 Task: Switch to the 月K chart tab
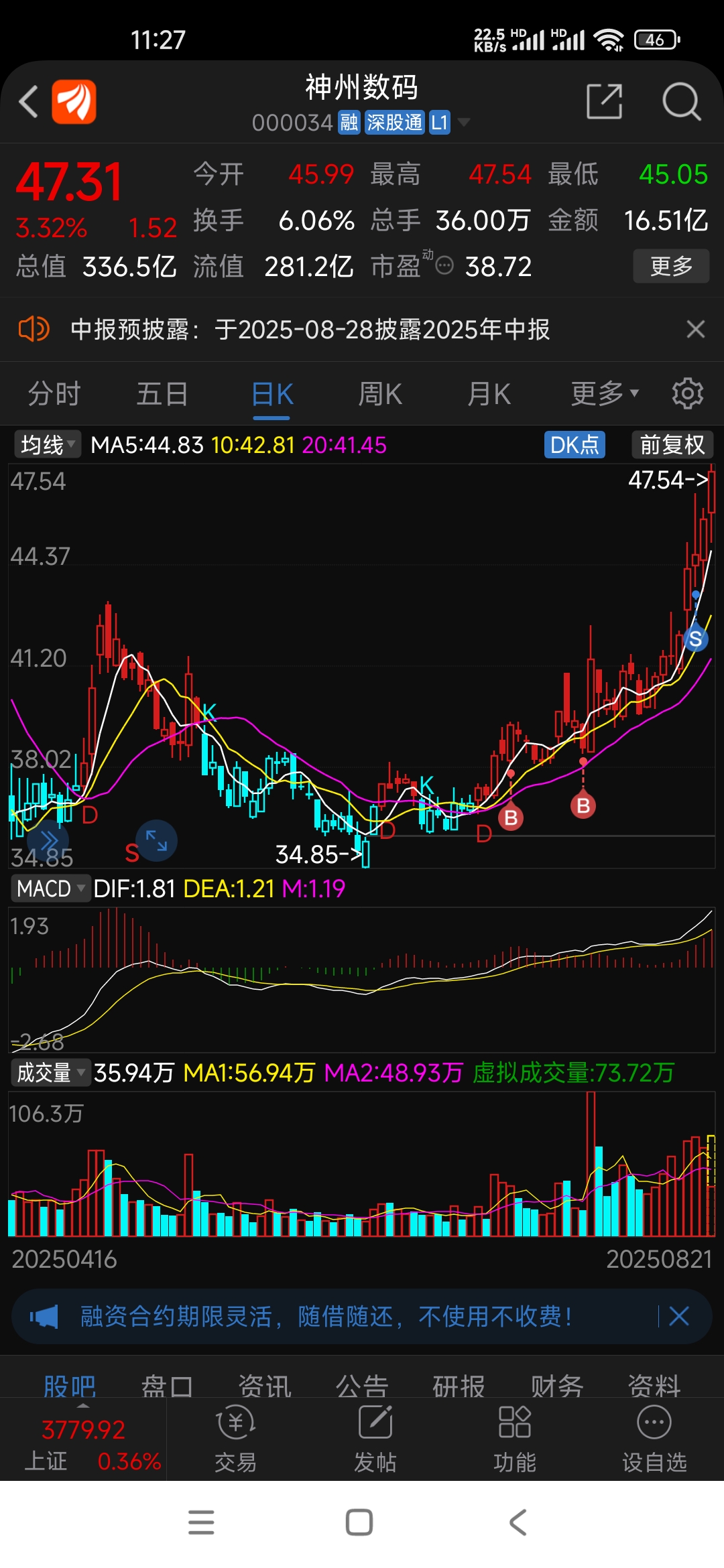[489, 394]
